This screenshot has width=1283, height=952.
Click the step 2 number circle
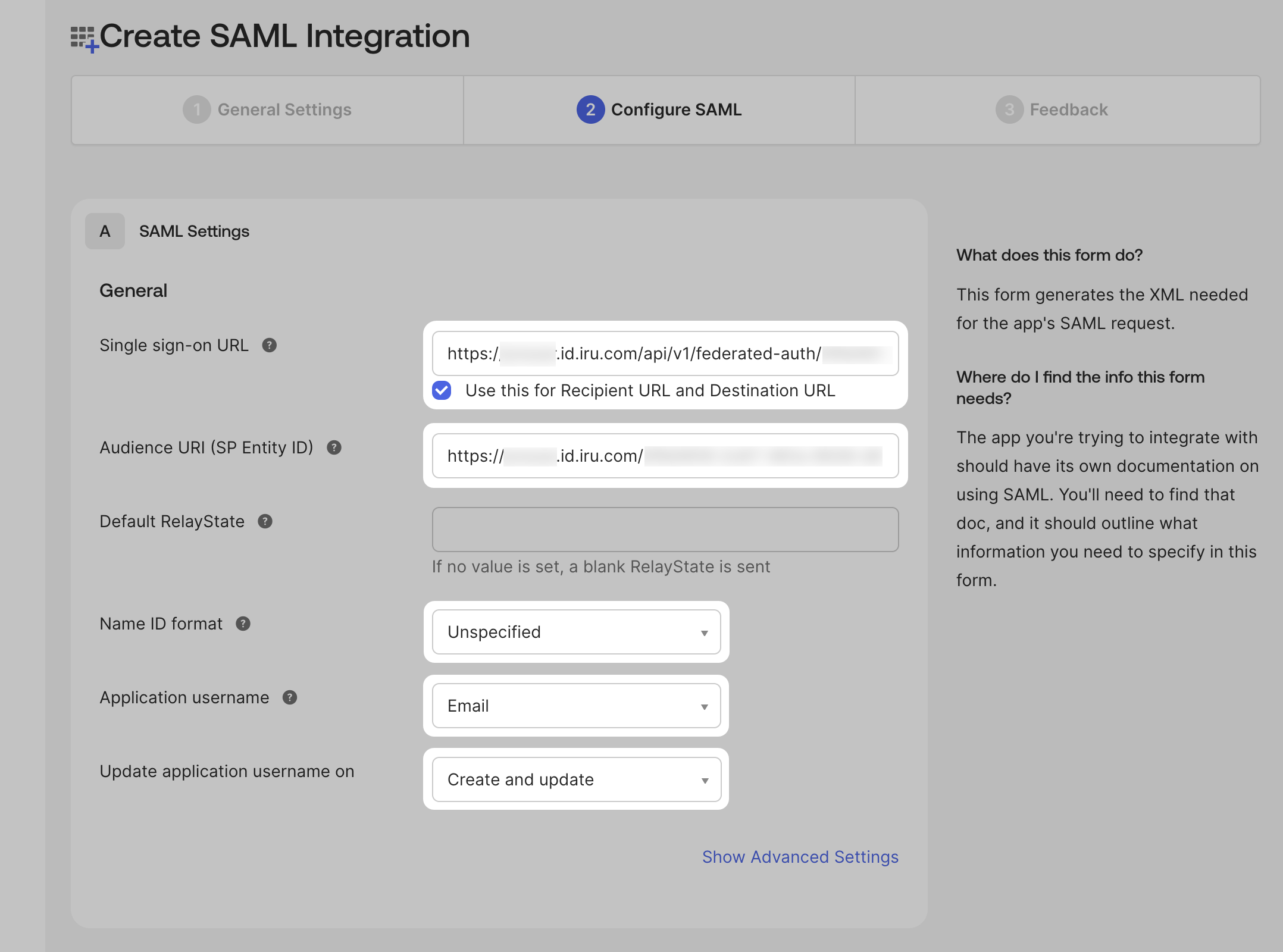pos(590,109)
